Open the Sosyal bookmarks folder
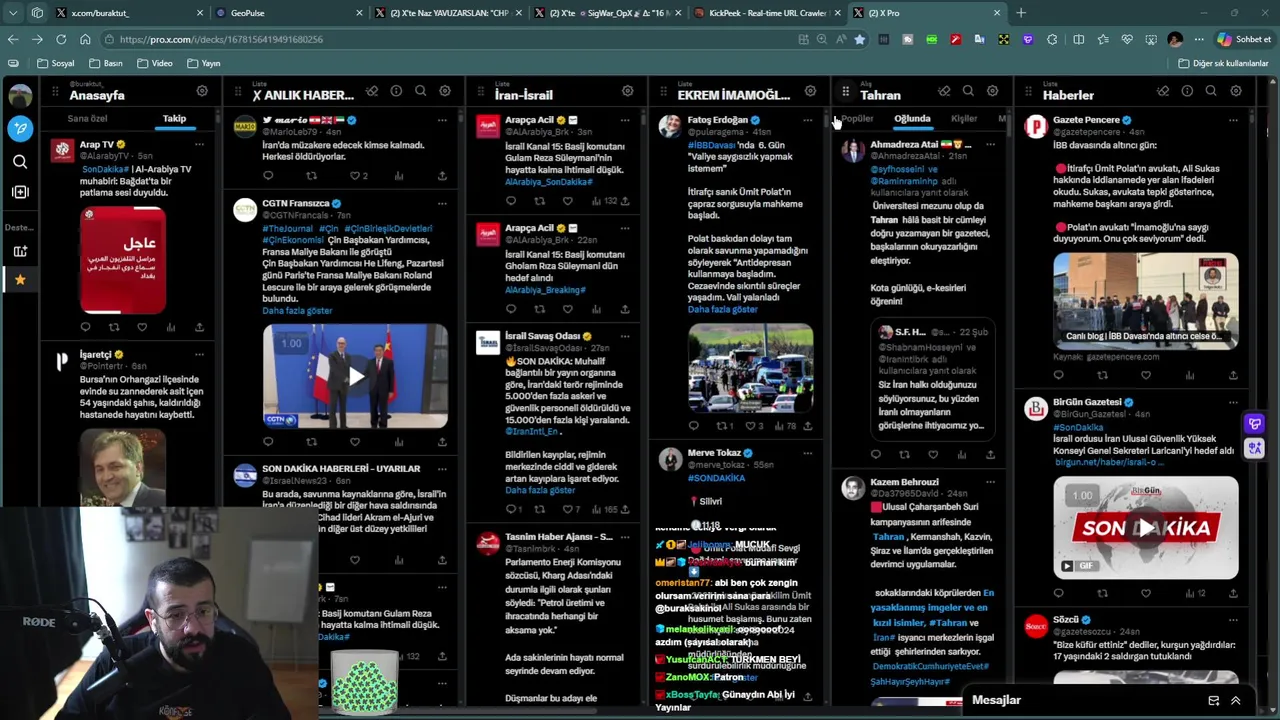The width and height of the screenshot is (1280, 720). (55, 63)
